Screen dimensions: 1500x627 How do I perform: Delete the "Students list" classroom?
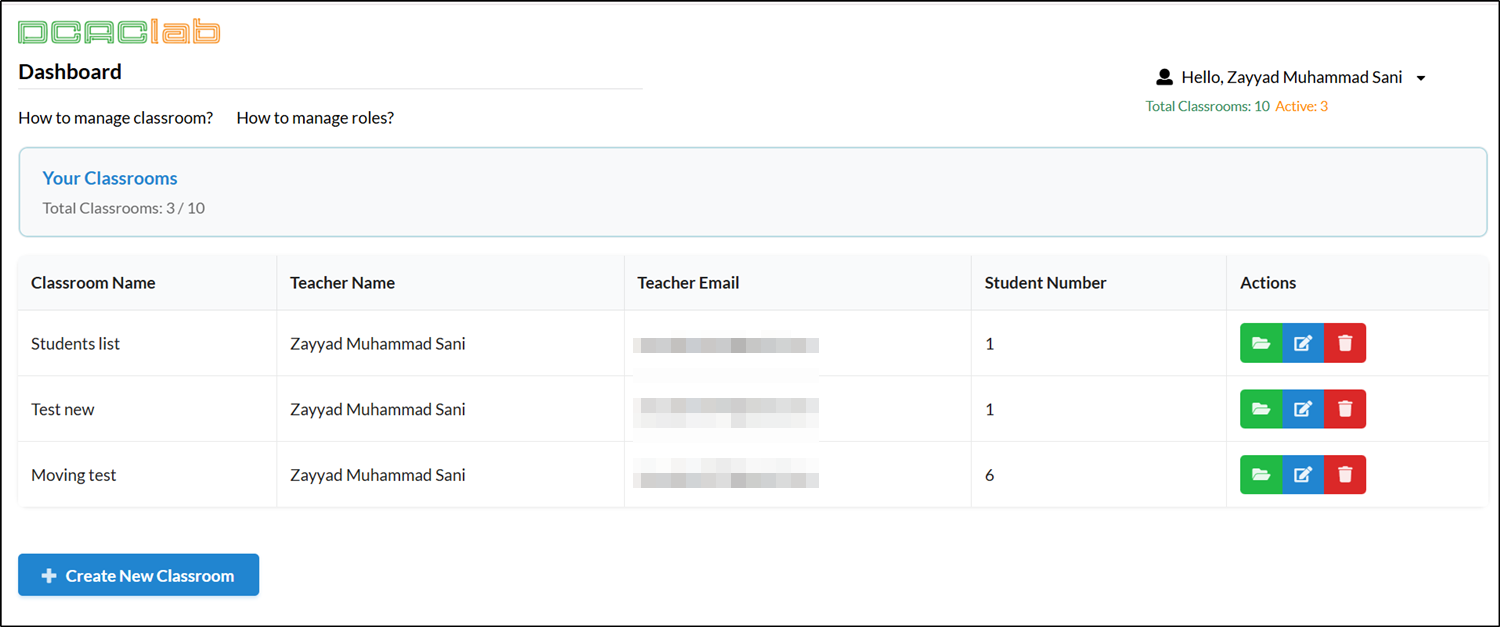tap(1344, 343)
